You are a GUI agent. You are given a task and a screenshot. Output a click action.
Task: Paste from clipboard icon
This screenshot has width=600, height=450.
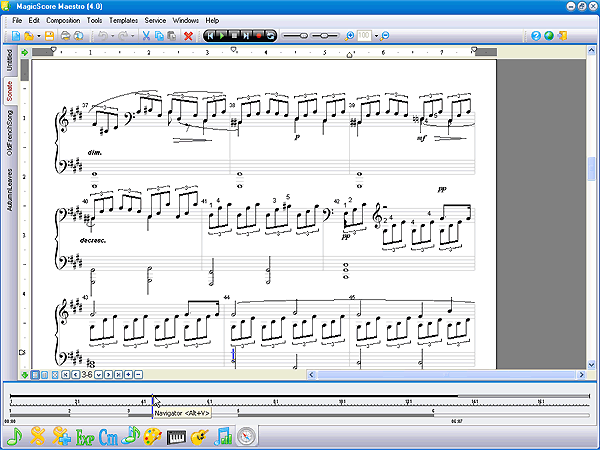[171, 36]
